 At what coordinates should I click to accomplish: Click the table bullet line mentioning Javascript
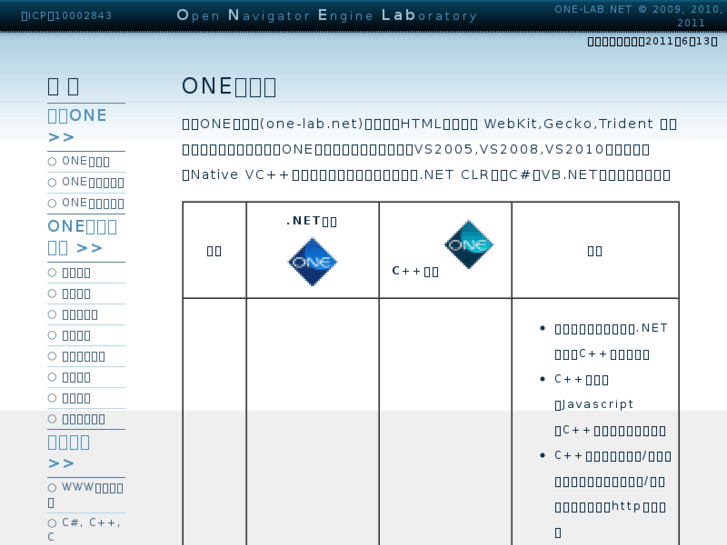coord(594,404)
